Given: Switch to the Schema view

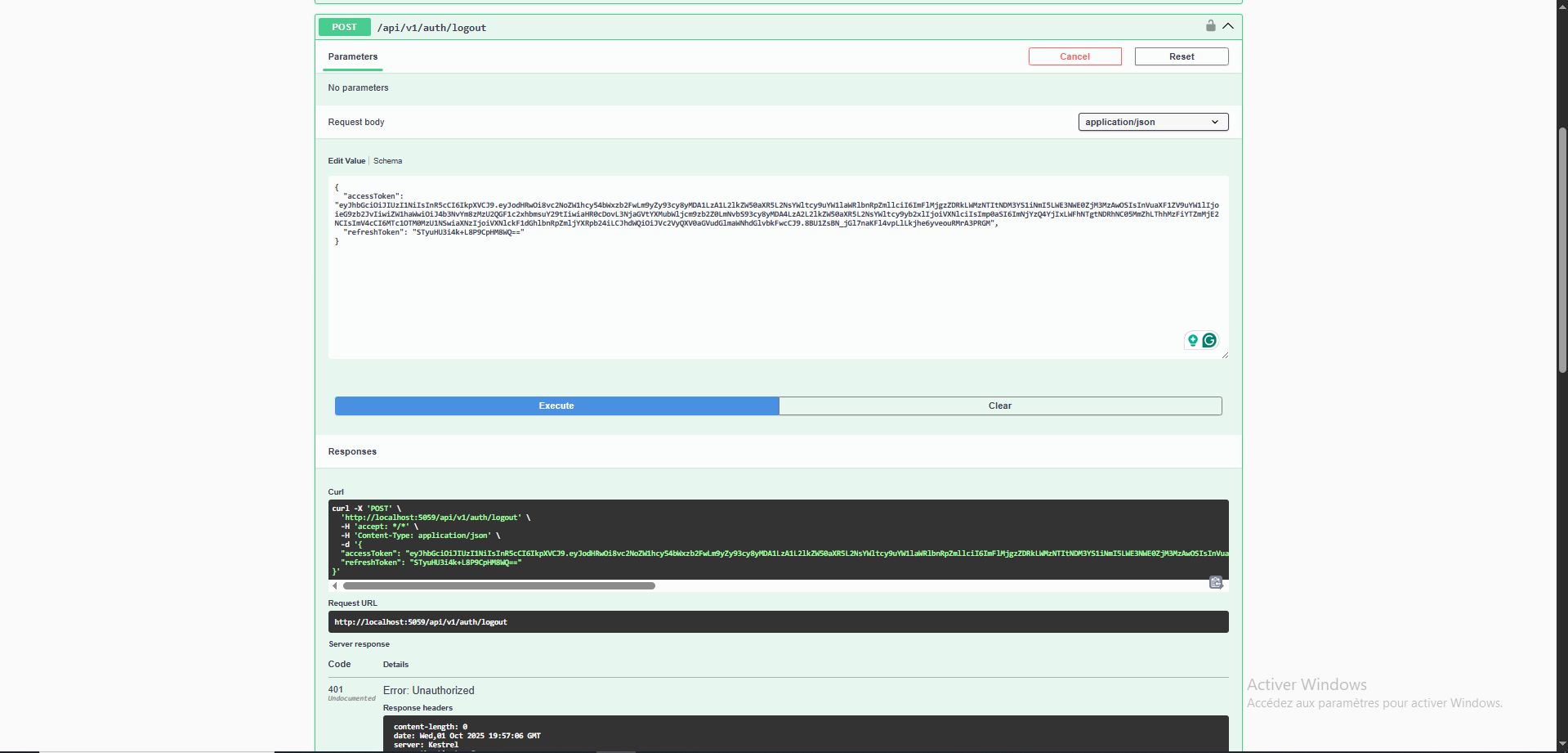Looking at the screenshot, I should pos(387,161).
